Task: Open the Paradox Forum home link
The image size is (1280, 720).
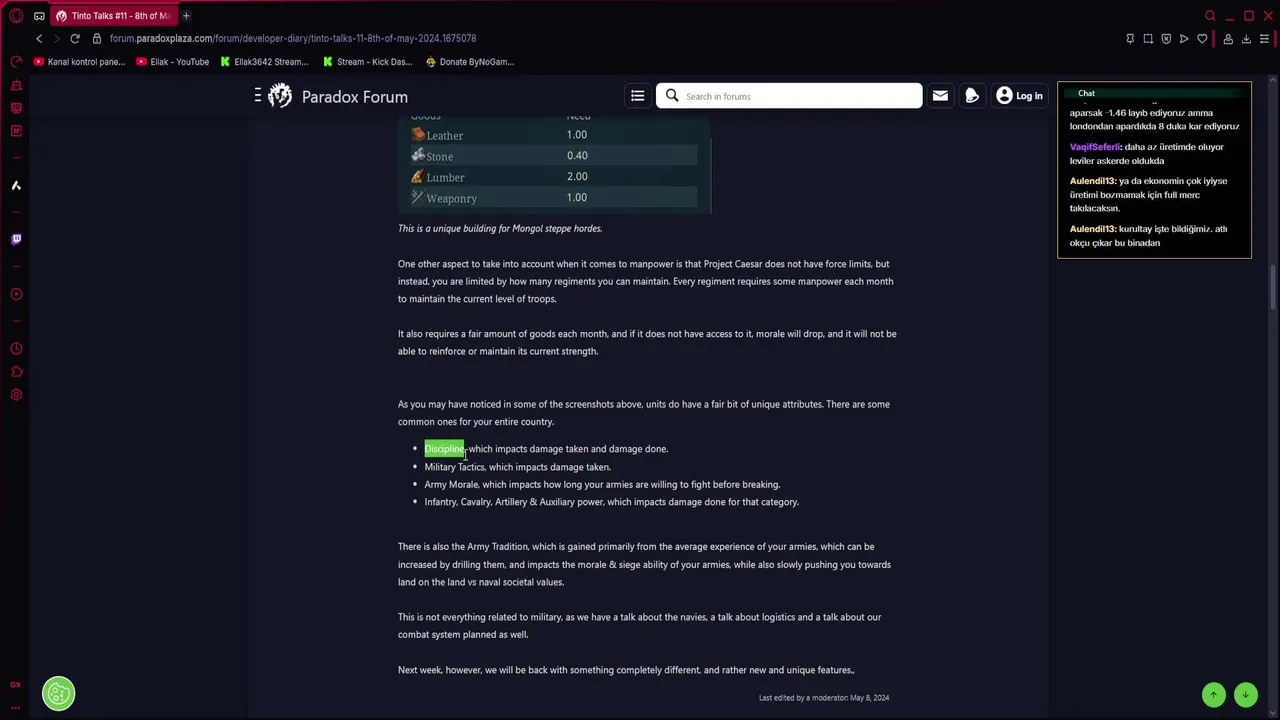Action: tap(338, 96)
